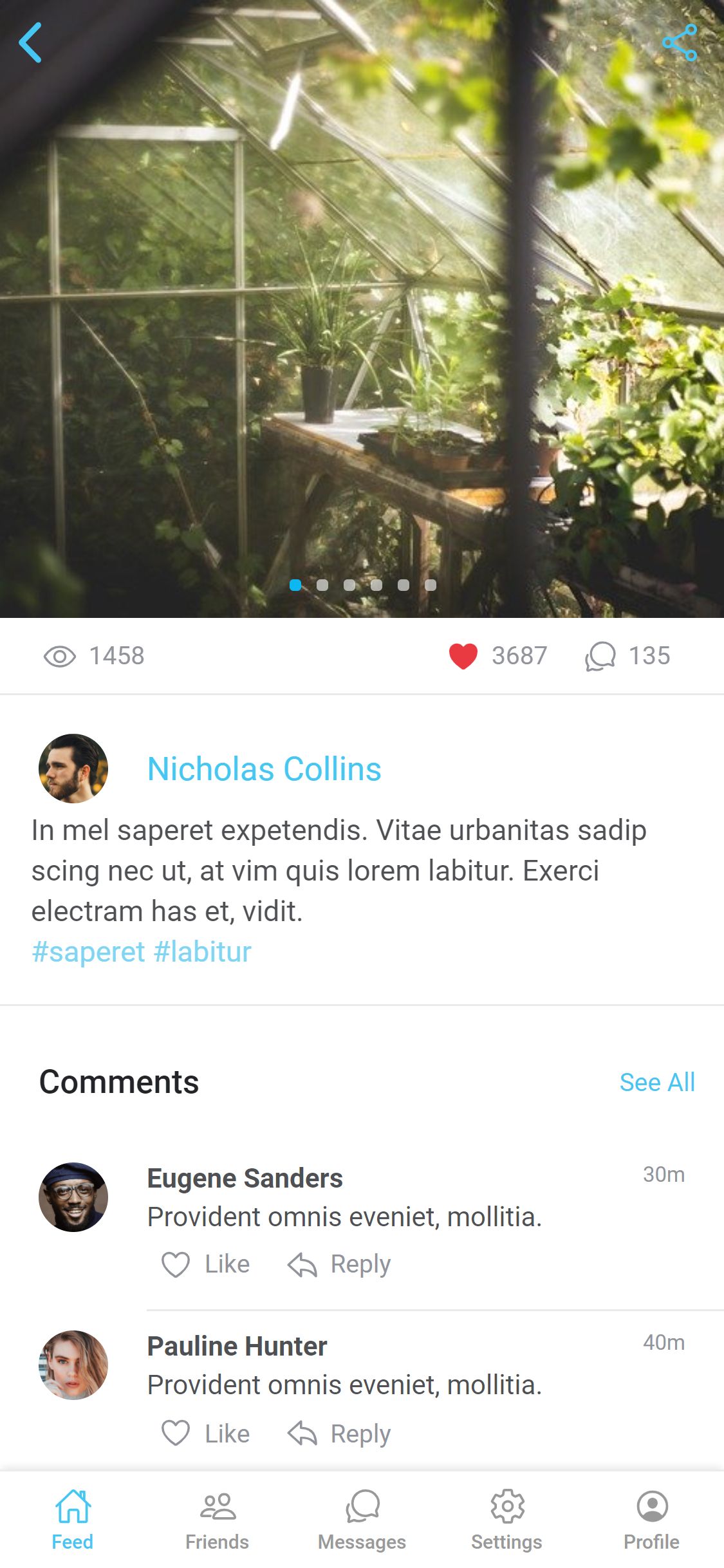Like Pauline Hunter's comment
This screenshot has height=1568, width=724.
click(205, 1433)
